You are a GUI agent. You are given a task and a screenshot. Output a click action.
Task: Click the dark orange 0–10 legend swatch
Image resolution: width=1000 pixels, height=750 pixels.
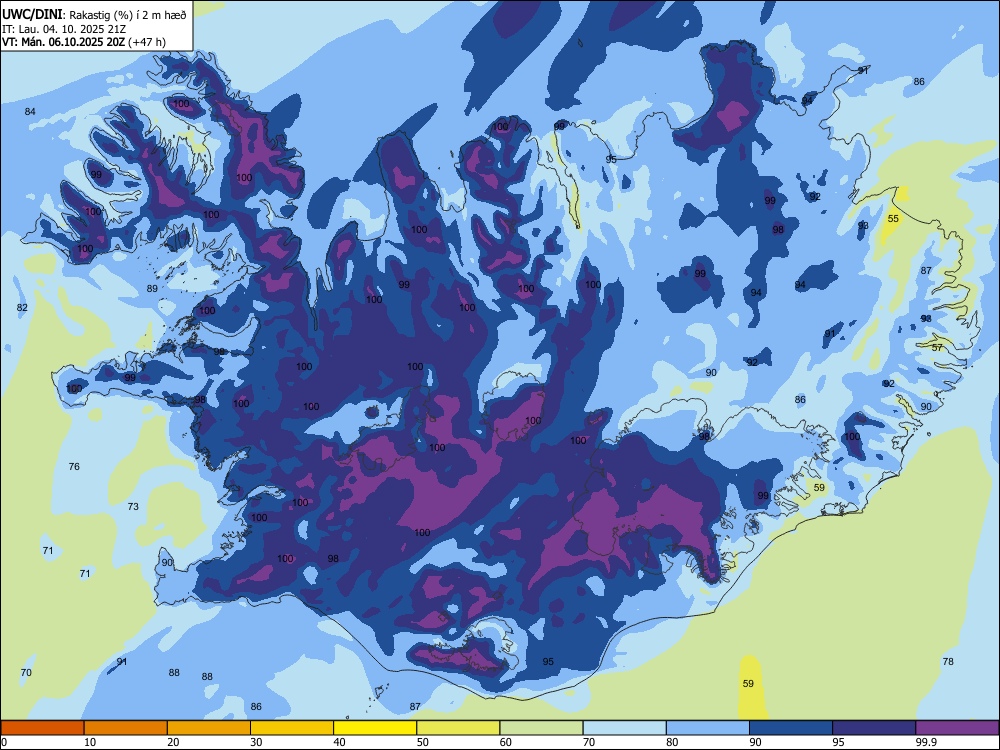(x=42, y=728)
